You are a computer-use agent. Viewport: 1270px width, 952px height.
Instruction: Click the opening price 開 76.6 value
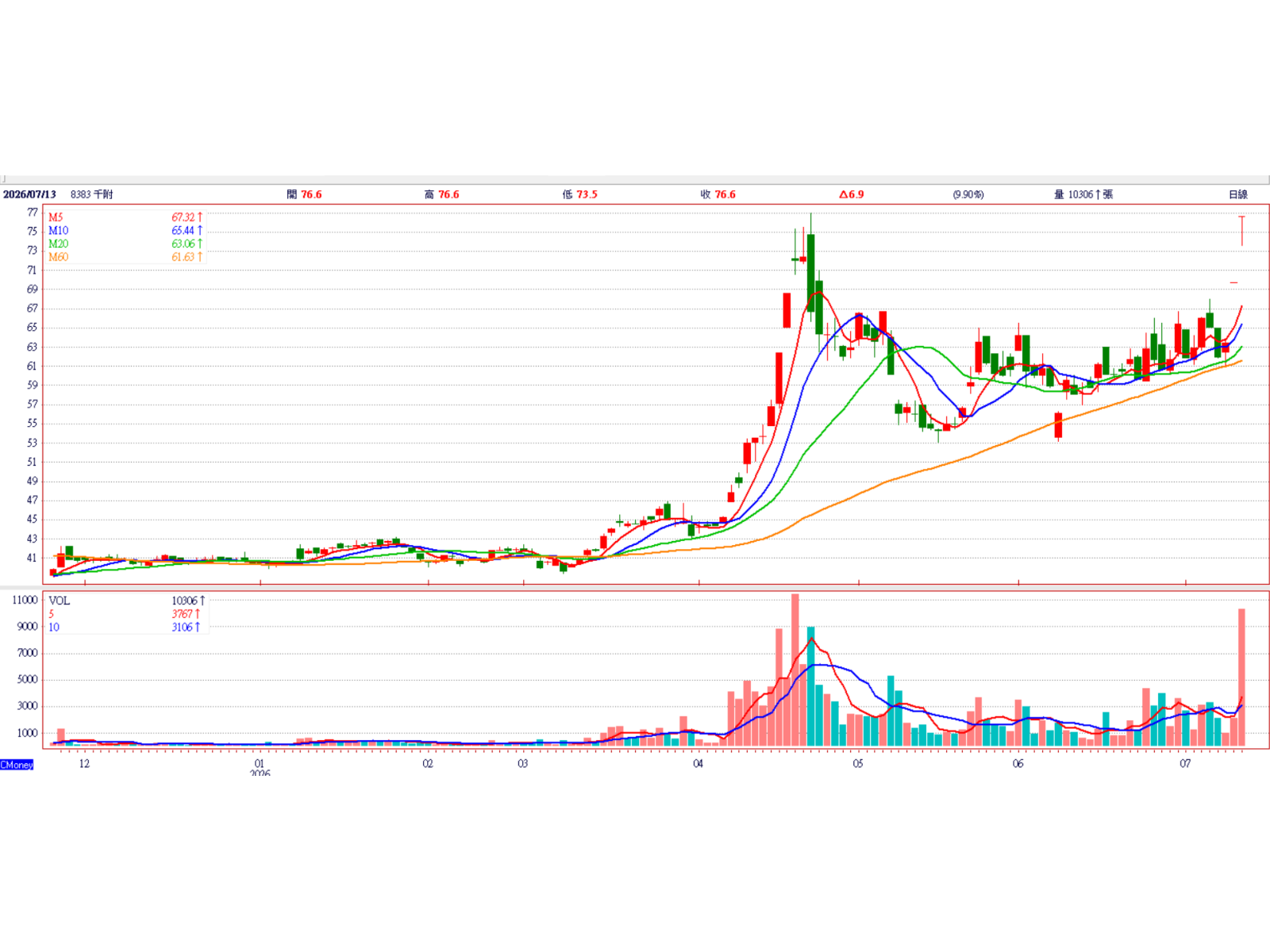(305, 194)
